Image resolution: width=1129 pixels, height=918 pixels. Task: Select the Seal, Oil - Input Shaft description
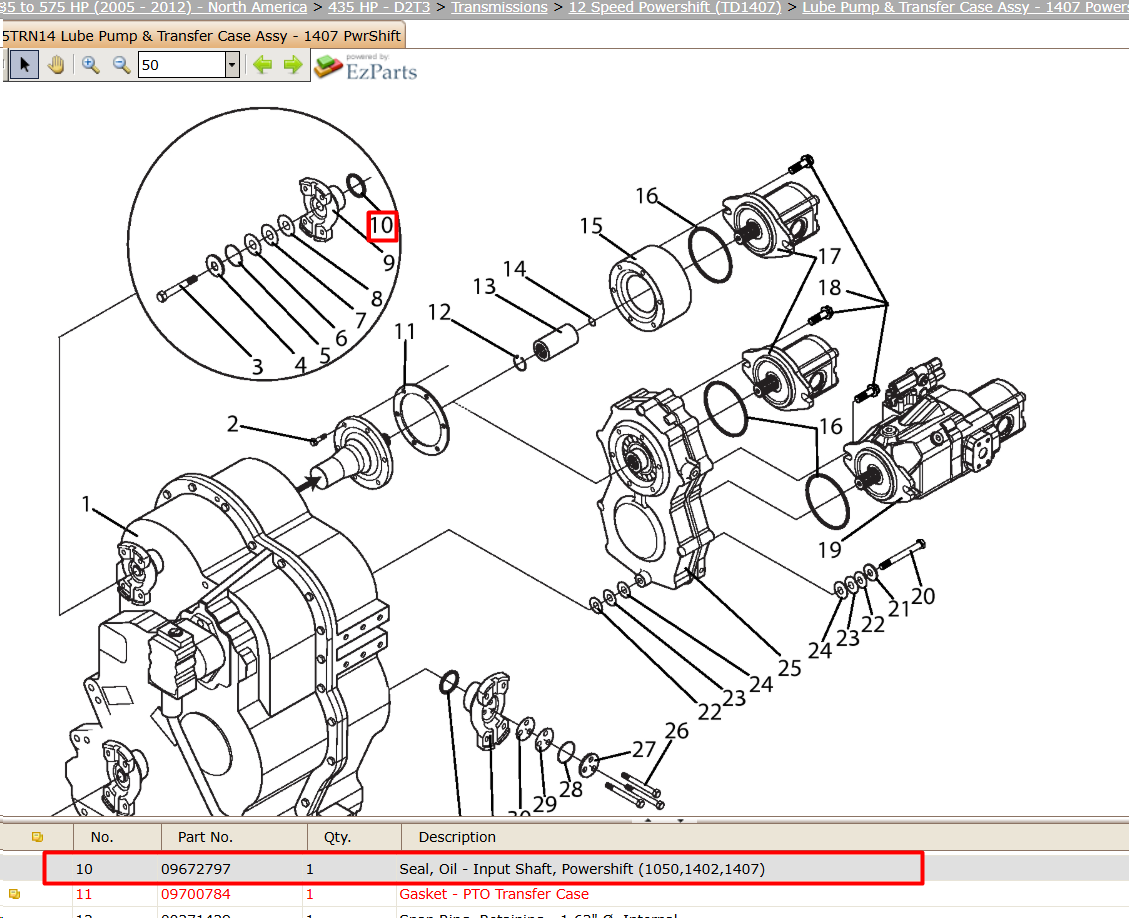point(582,869)
